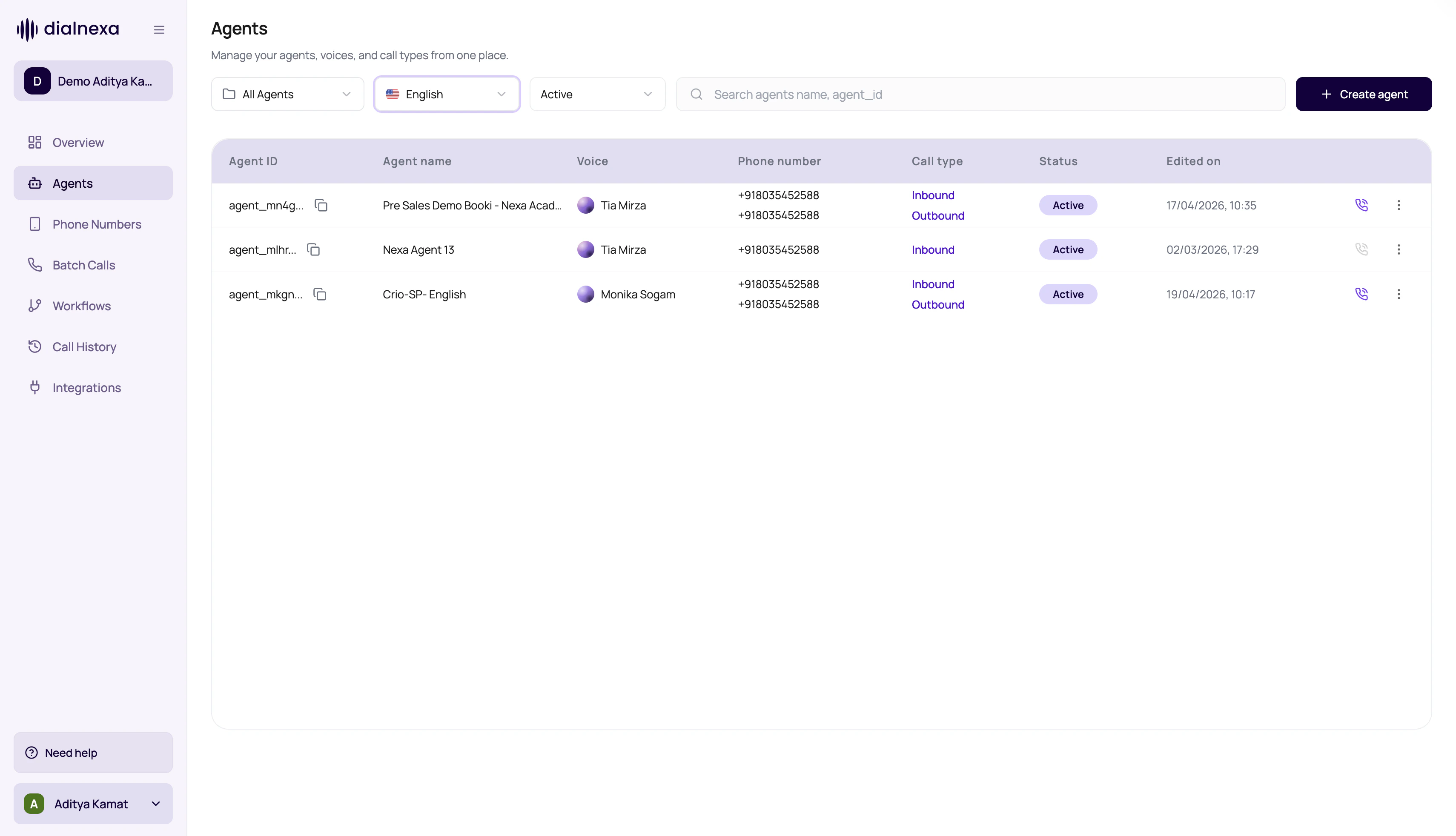Viewport: 1456px width, 836px height.
Task: Copy agent ID agent_mlhr...
Action: point(313,249)
